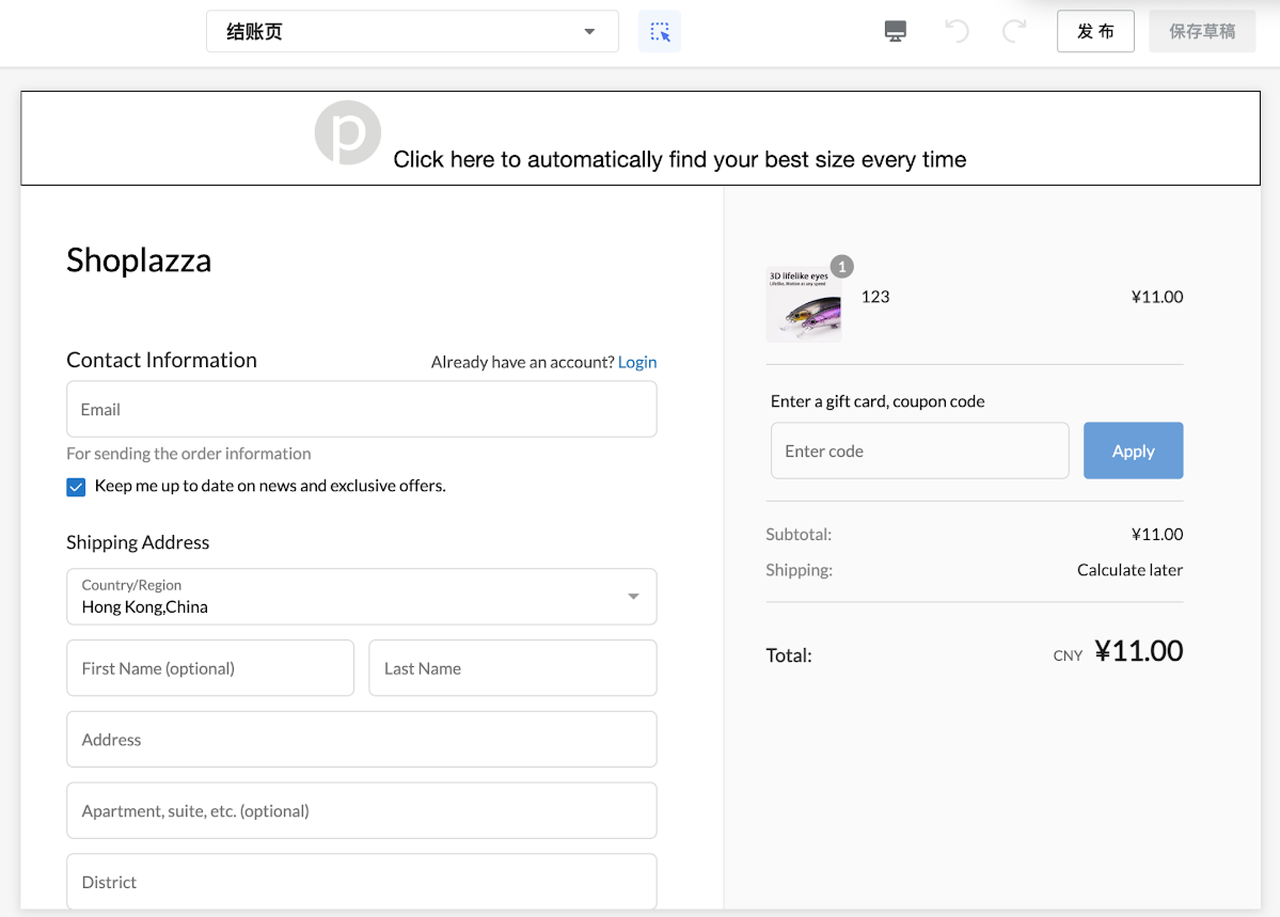Click the undo arrow icon
This screenshot has height=917, width=1280.
coord(957,32)
